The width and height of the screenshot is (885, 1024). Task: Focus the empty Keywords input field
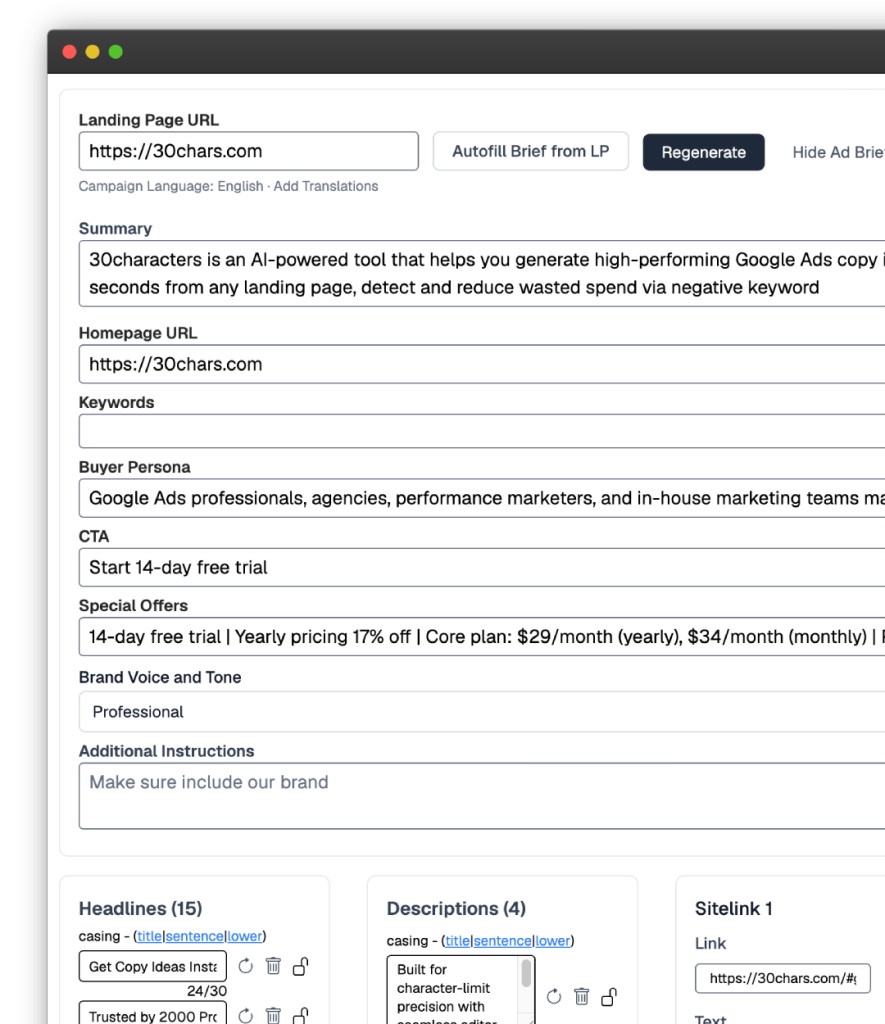click(480, 432)
